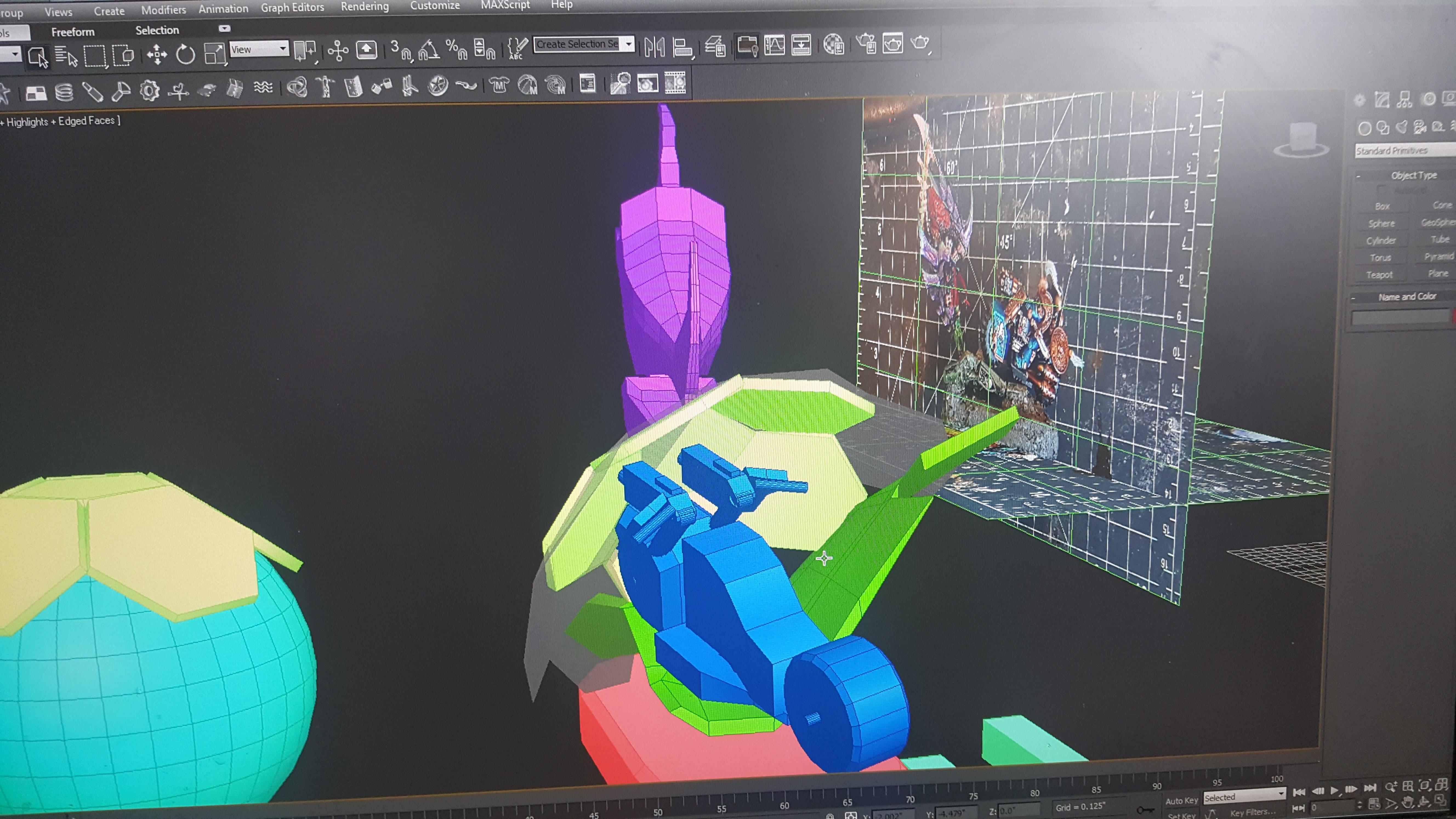Open the Hierarchy command panel tab
The width and height of the screenshot is (1456, 819).
pyautogui.click(x=1404, y=100)
